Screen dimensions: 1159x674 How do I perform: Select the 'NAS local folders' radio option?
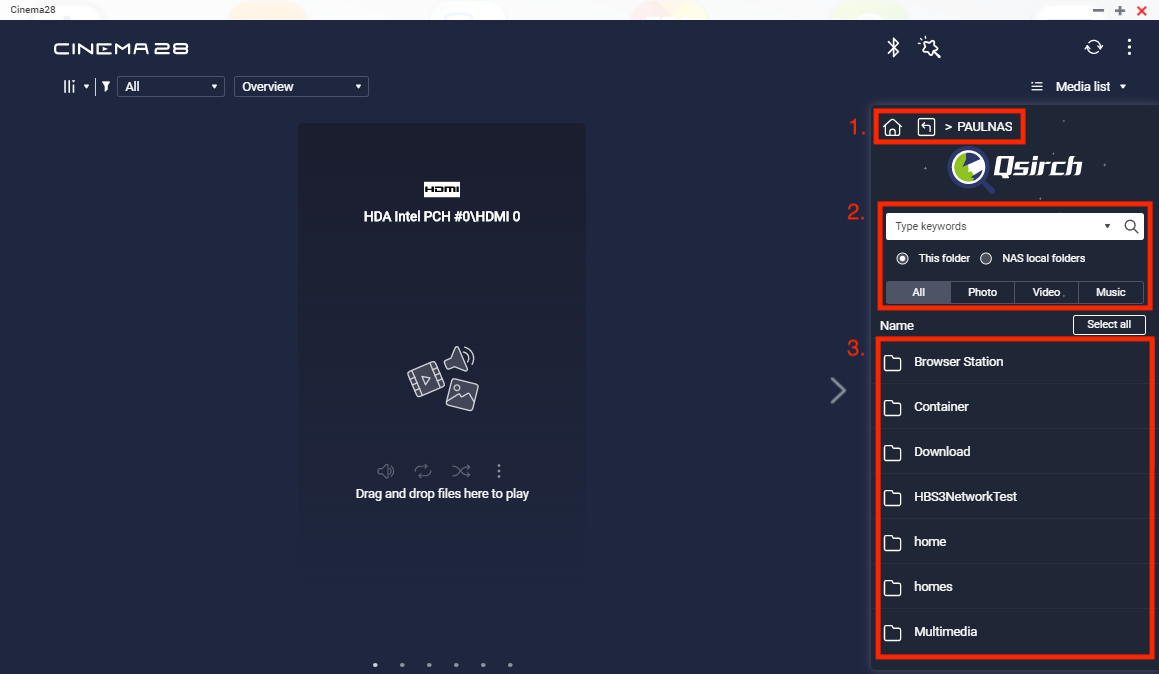(986, 258)
